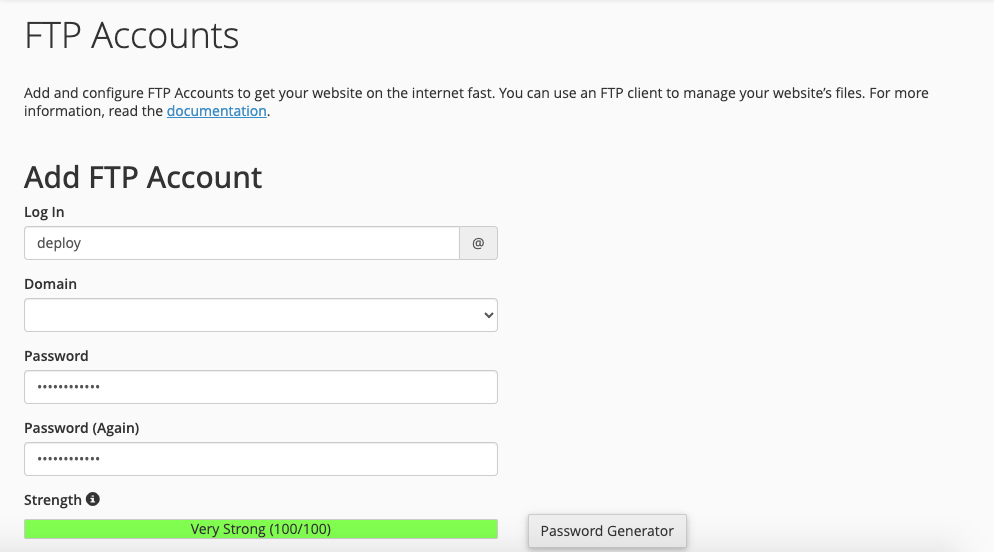The width and height of the screenshot is (994, 552).
Task: Focus the Password (Again) confirmation field
Action: coord(260,459)
